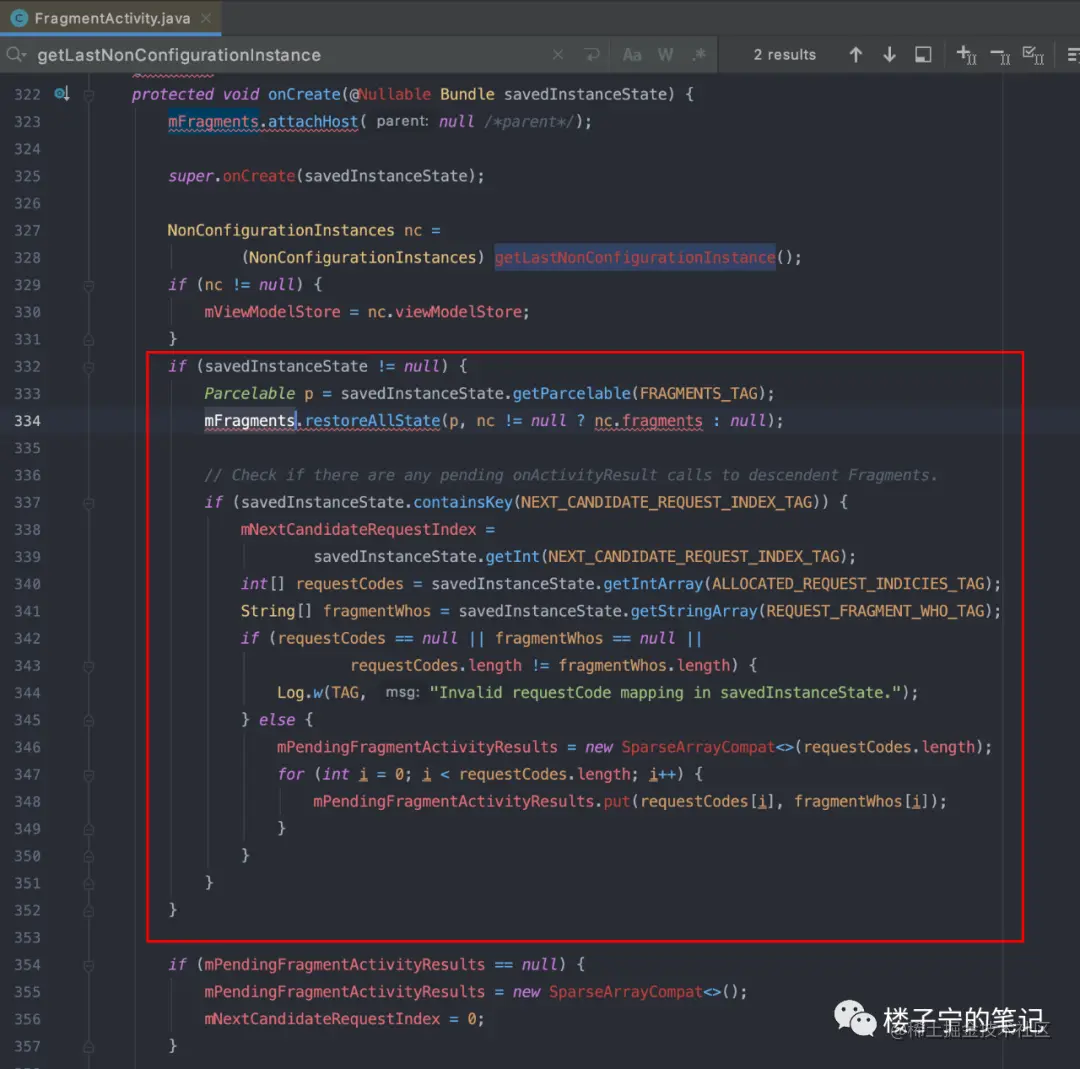Click line number 328 in gutter
1080x1069 pixels.
[x=28, y=258]
